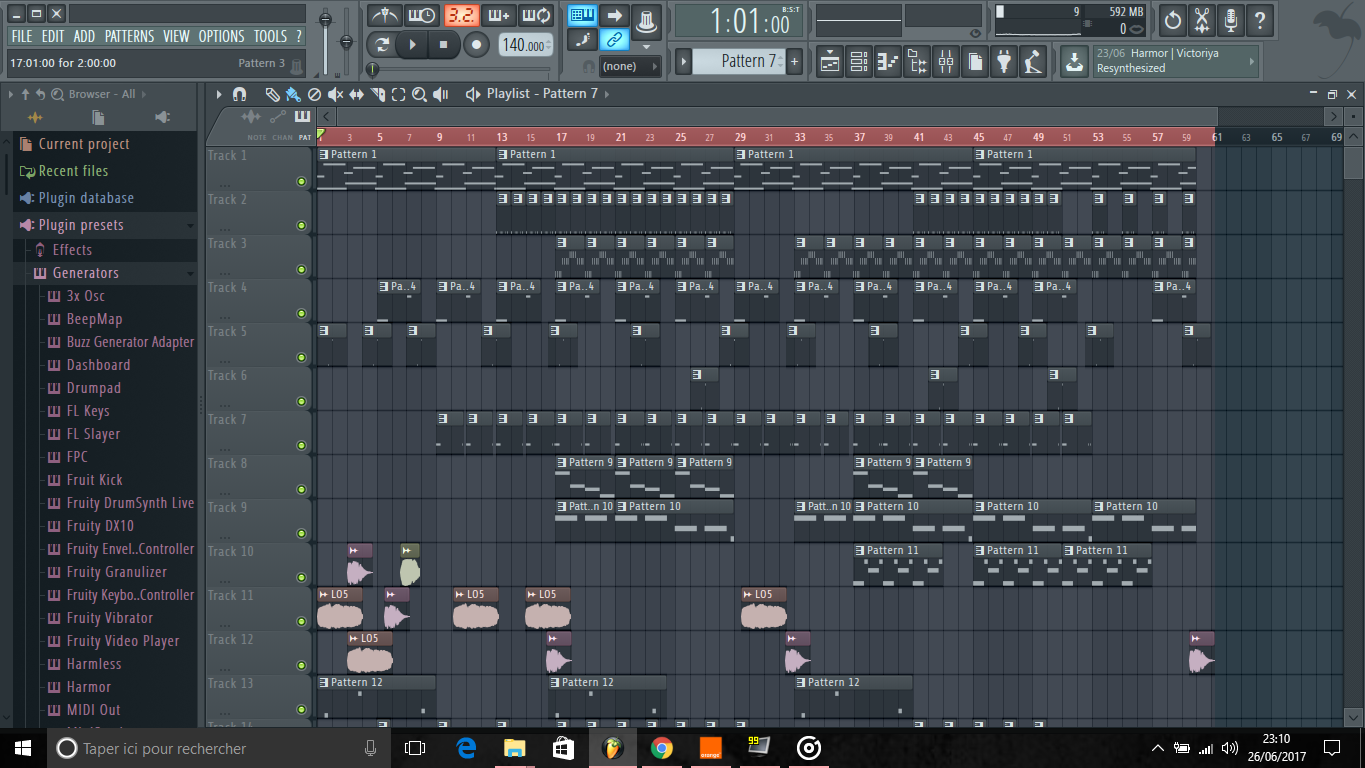Open the PATTERNS menu
The image size is (1365, 768).
tap(129, 36)
